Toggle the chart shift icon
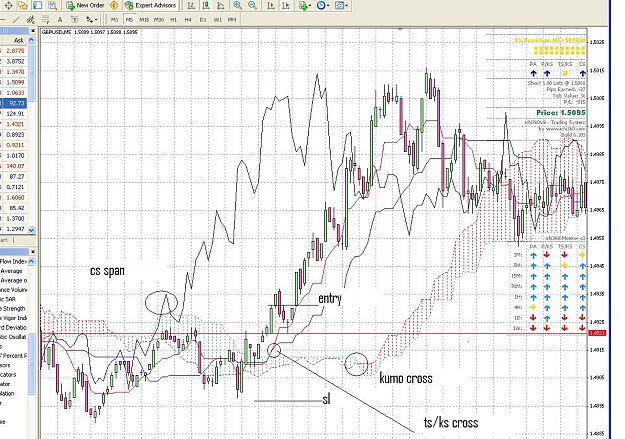Viewport: 625px width, 439px height. tap(285, 6)
